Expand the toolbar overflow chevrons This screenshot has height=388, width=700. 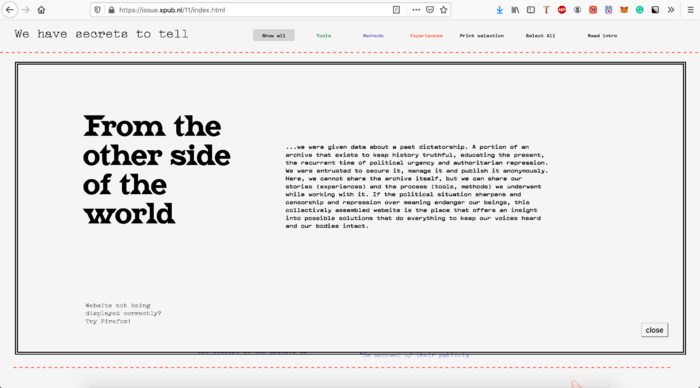tap(671, 10)
